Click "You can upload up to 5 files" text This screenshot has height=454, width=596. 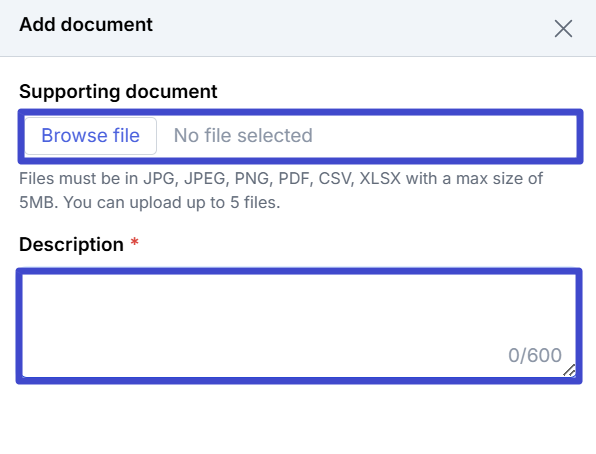coord(171,203)
